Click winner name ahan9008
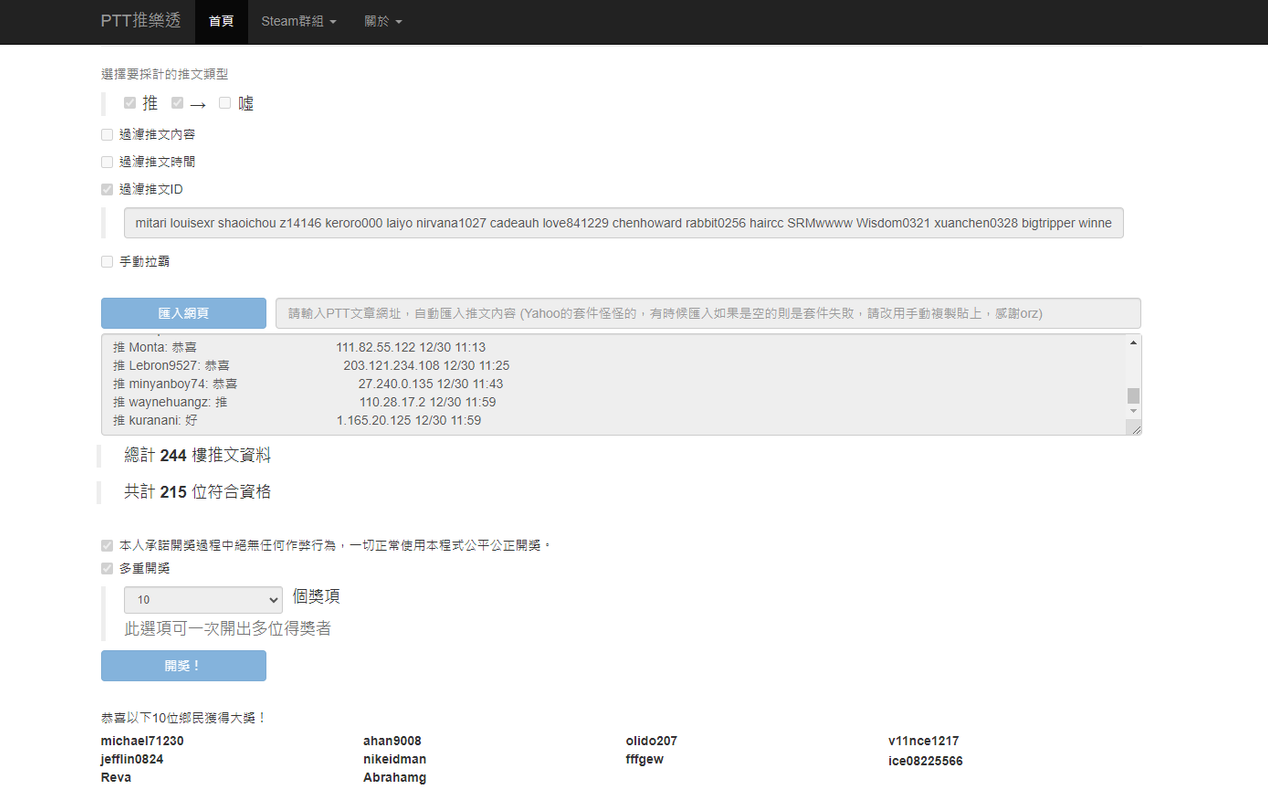This screenshot has width=1268, height=800. point(392,742)
